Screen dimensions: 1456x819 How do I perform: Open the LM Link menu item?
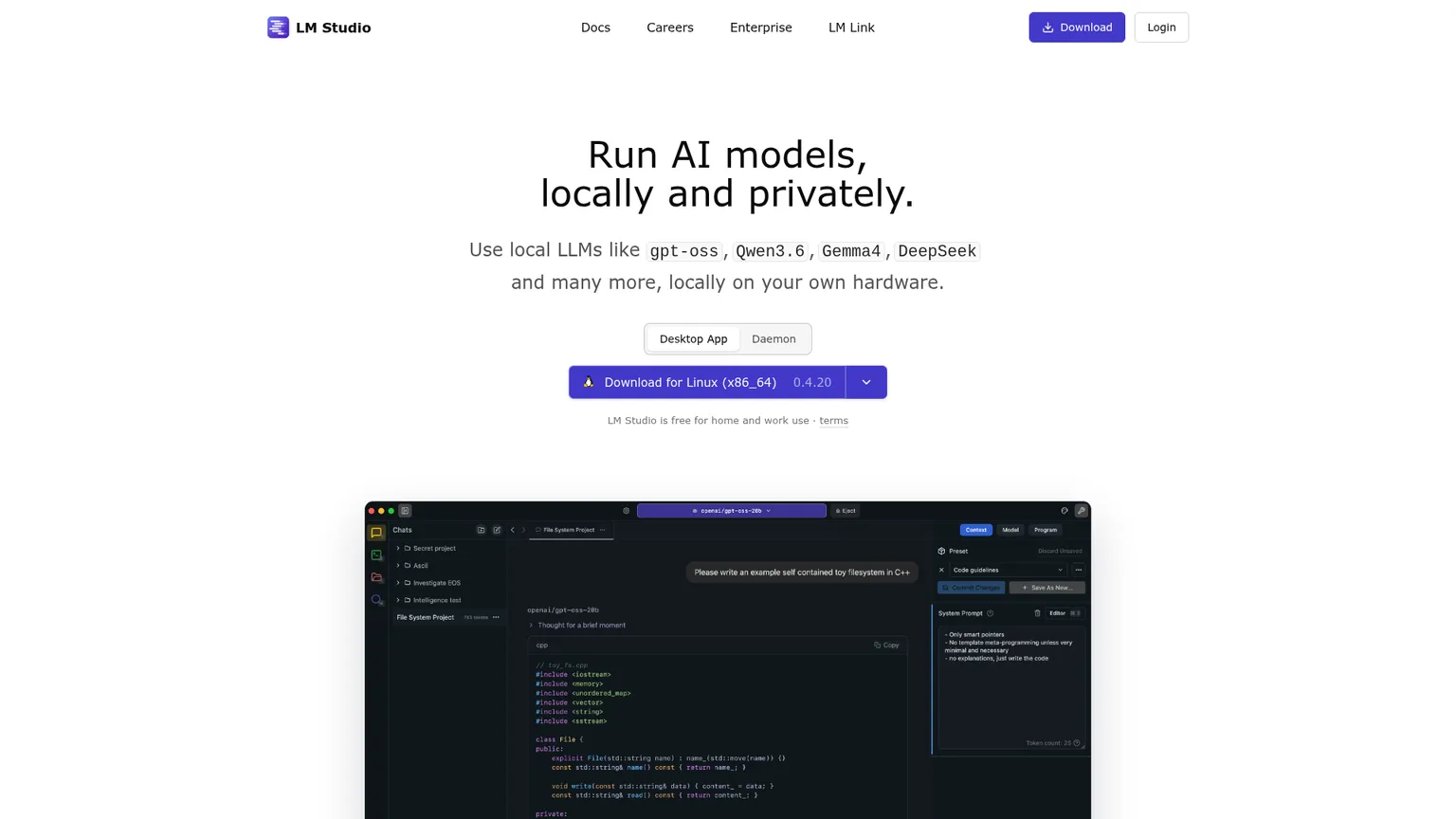click(x=851, y=27)
